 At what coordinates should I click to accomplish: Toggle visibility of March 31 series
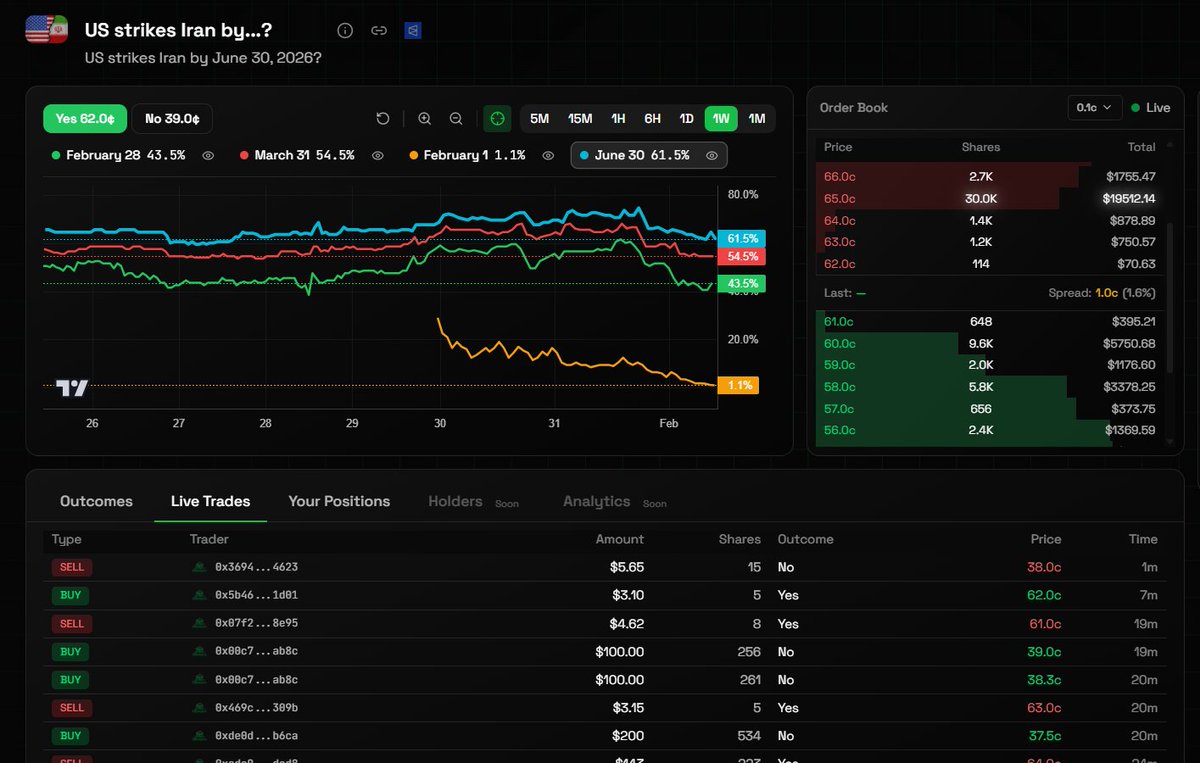coord(378,156)
